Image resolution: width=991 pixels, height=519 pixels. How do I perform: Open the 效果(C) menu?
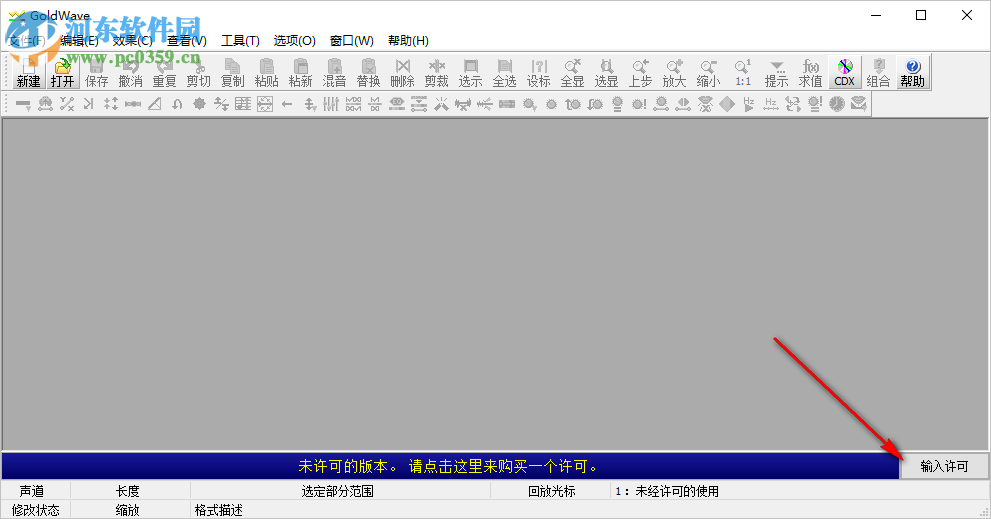[133, 40]
